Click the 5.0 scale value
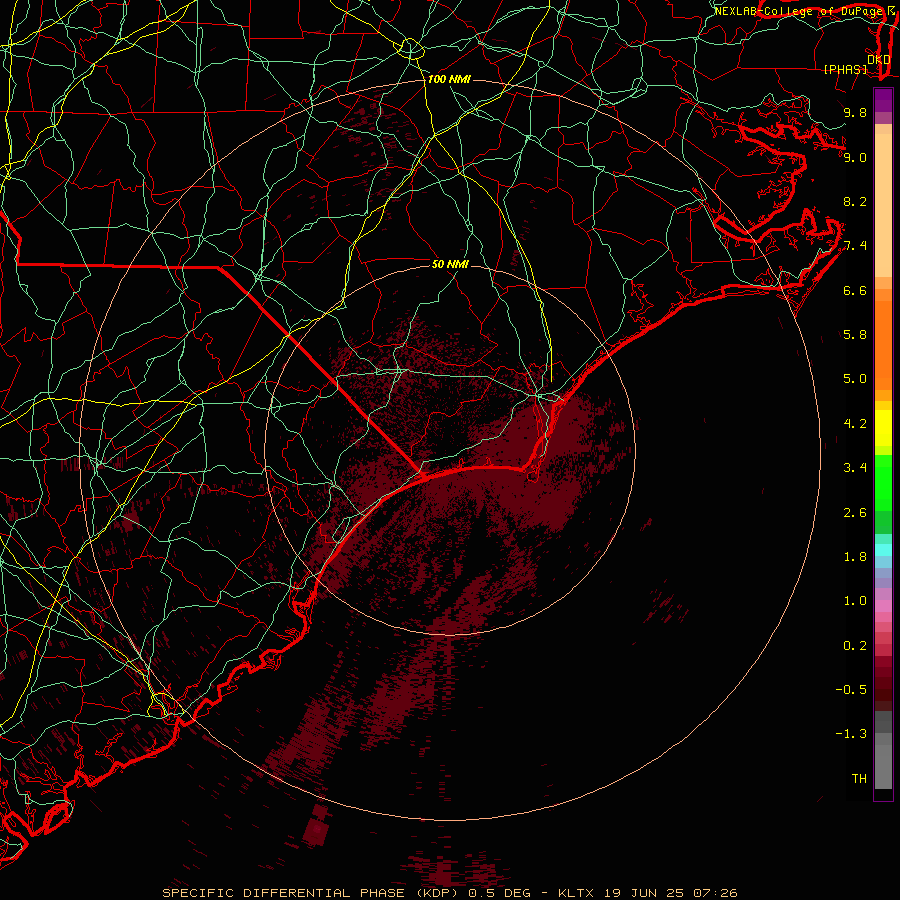 click(x=855, y=379)
